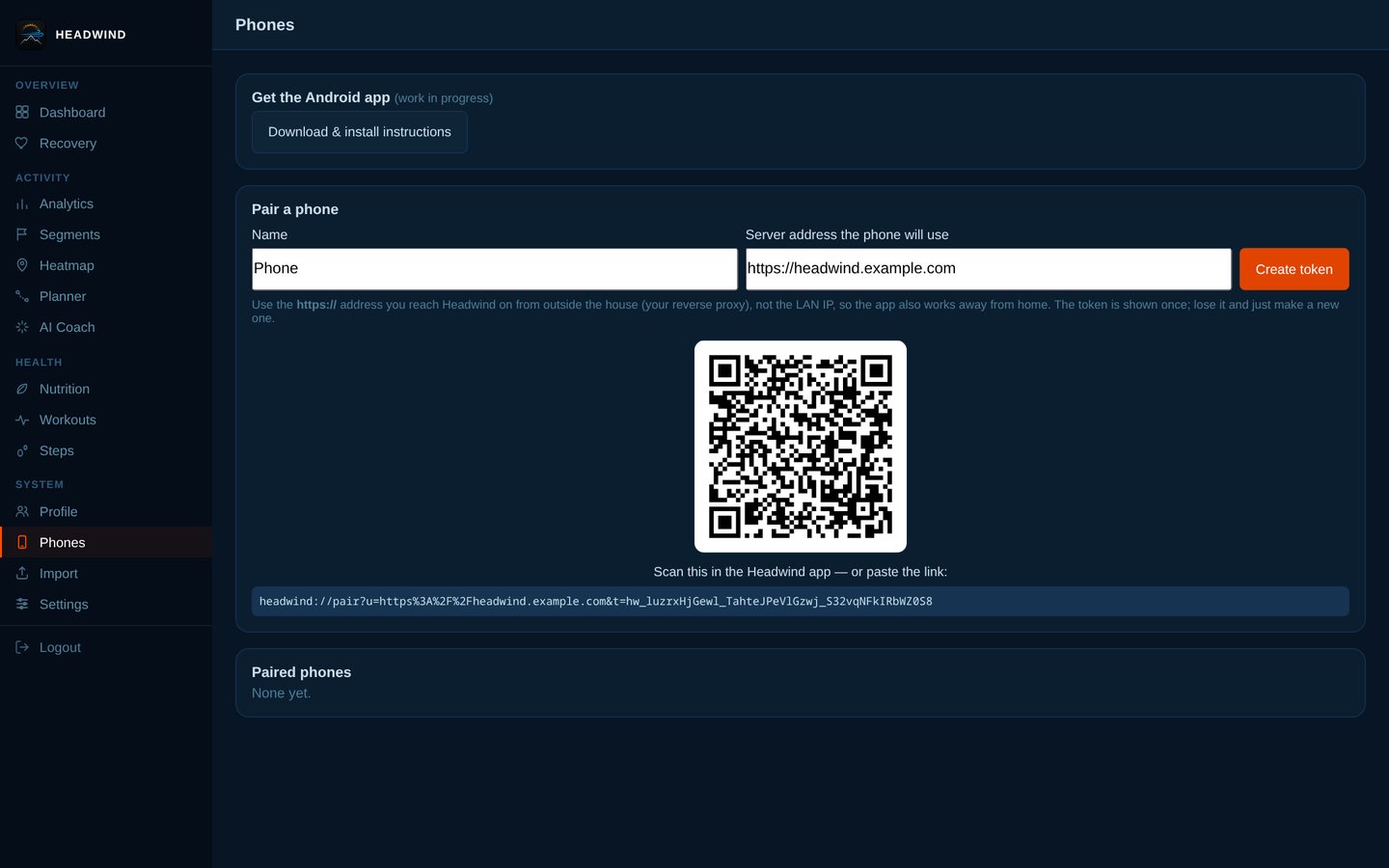1389x868 pixels.
Task: Click the 'Pair a phone' heading
Action: click(x=295, y=209)
